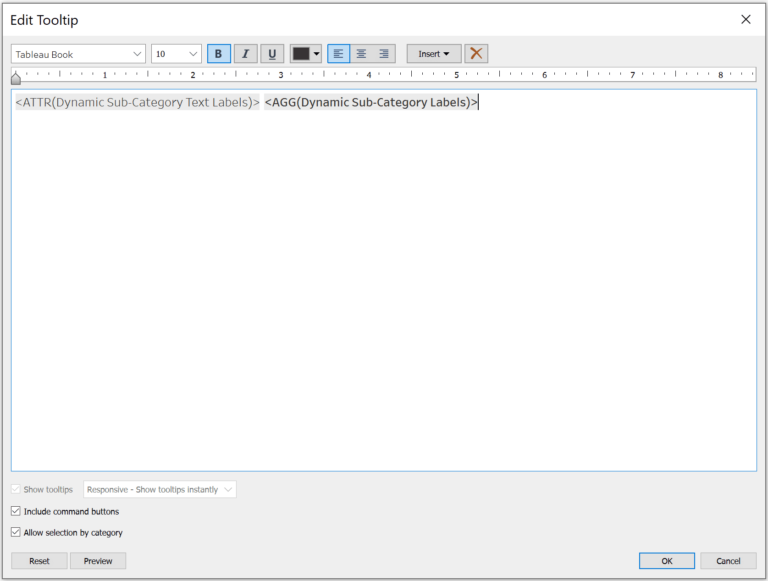
Task: Align text left
Action: click(x=338, y=54)
